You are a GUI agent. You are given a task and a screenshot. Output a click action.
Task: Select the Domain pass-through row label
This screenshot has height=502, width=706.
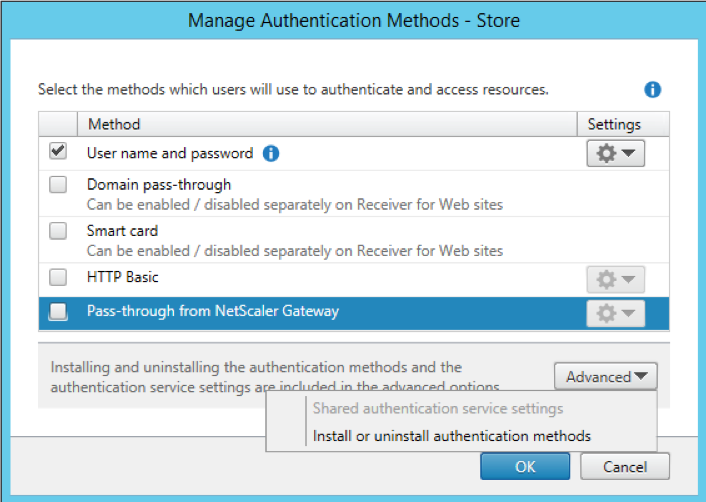coord(159,184)
